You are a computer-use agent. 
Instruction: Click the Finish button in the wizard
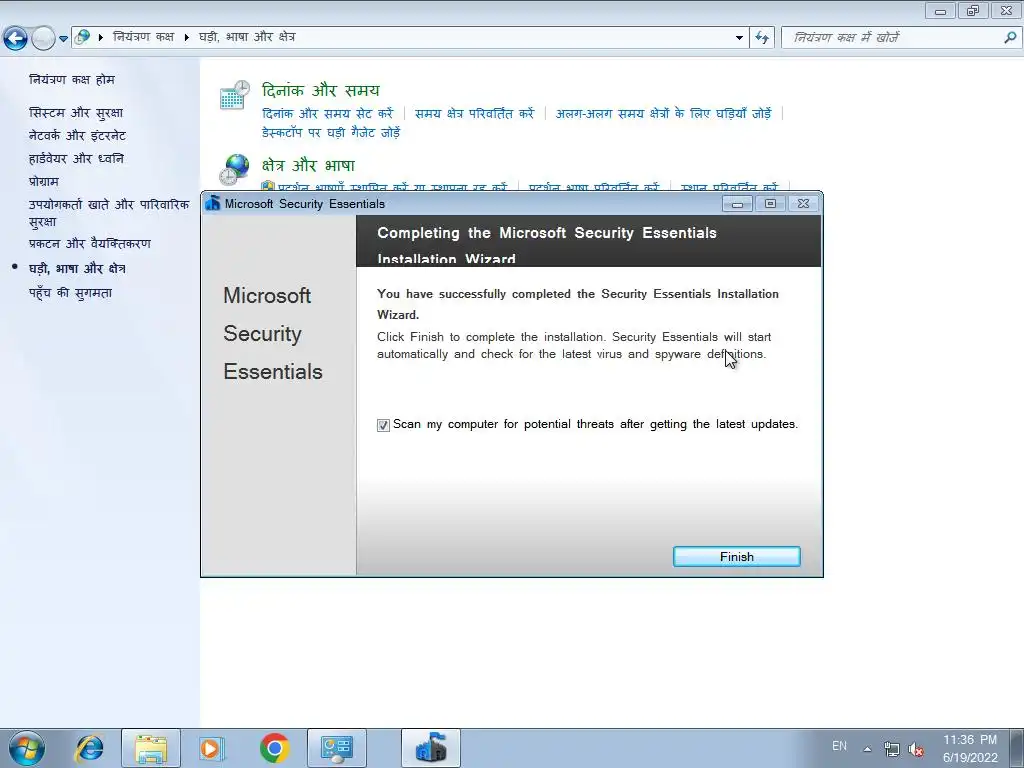tap(737, 556)
